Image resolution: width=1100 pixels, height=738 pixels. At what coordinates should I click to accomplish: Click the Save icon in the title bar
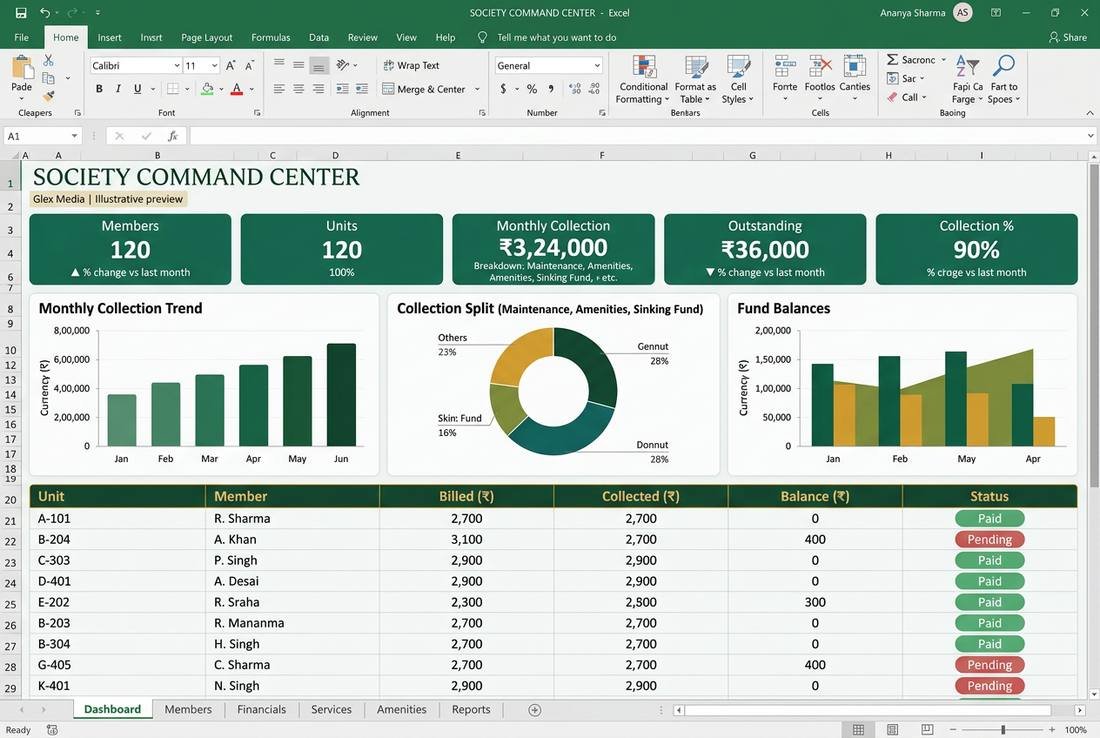coord(21,13)
